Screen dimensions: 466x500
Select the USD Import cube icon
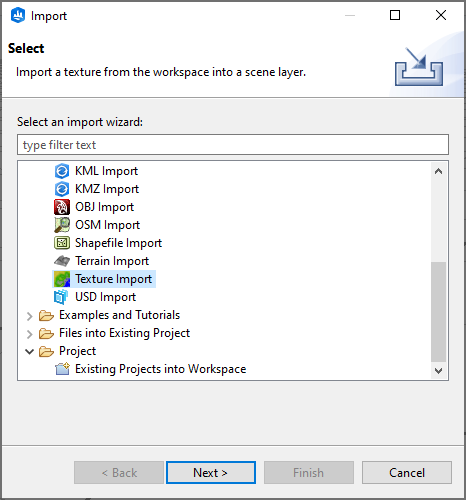pyautogui.click(x=61, y=297)
